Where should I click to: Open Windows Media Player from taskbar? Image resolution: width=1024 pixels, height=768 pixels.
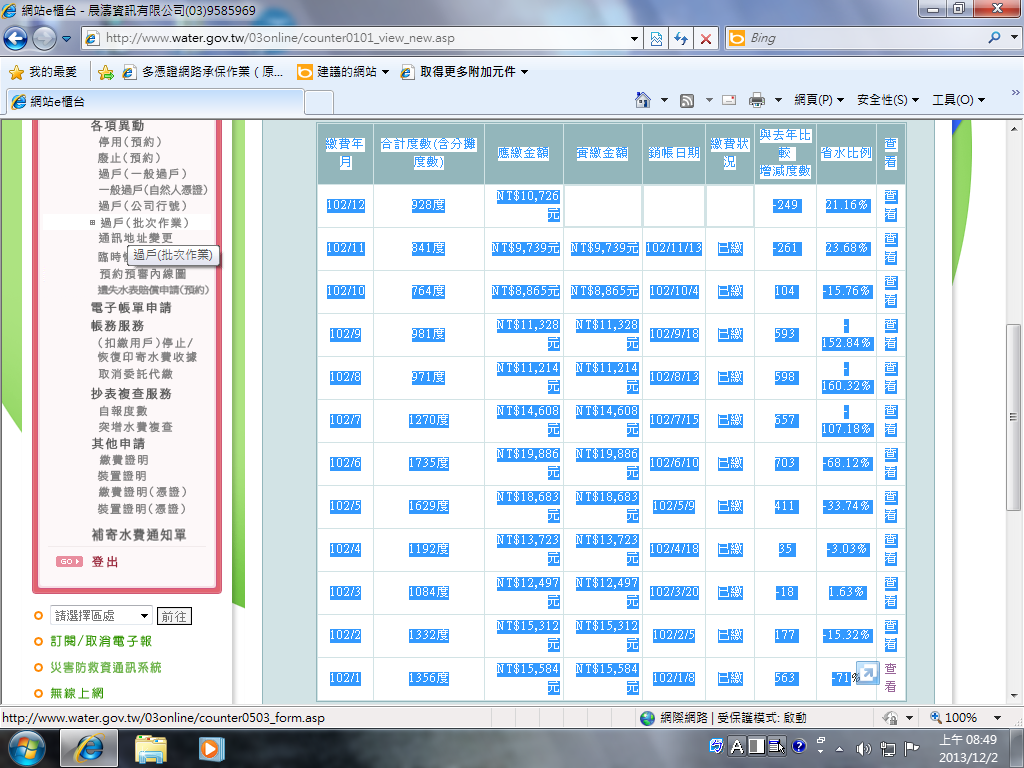[x=211, y=748]
